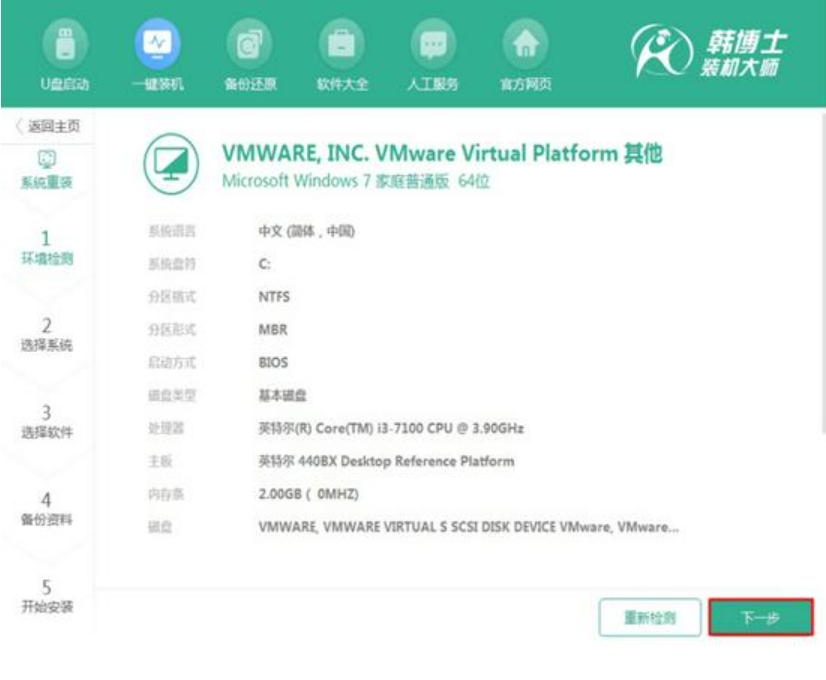
Task: Click the 2.00GB memory value
Action: [x=308, y=494]
